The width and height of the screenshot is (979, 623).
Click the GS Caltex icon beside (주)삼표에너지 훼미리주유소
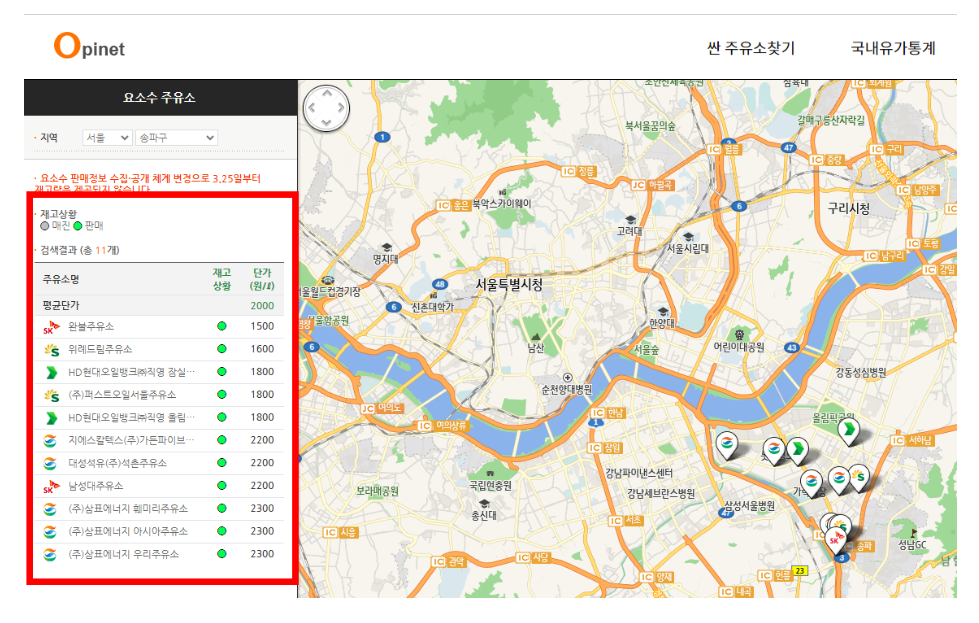(x=50, y=509)
